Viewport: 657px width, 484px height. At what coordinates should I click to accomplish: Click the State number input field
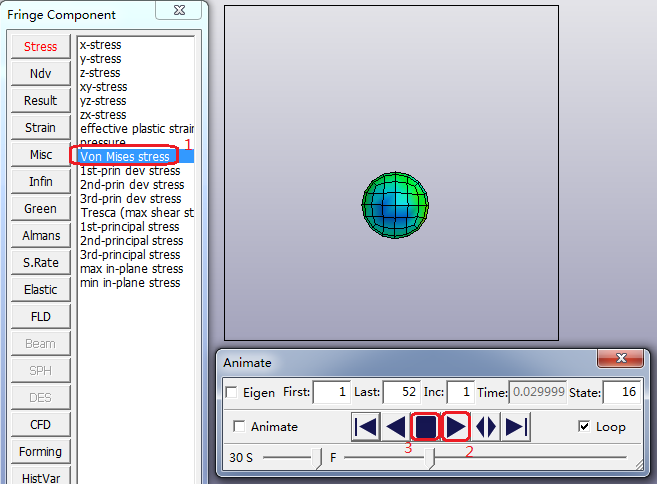pyautogui.click(x=621, y=393)
